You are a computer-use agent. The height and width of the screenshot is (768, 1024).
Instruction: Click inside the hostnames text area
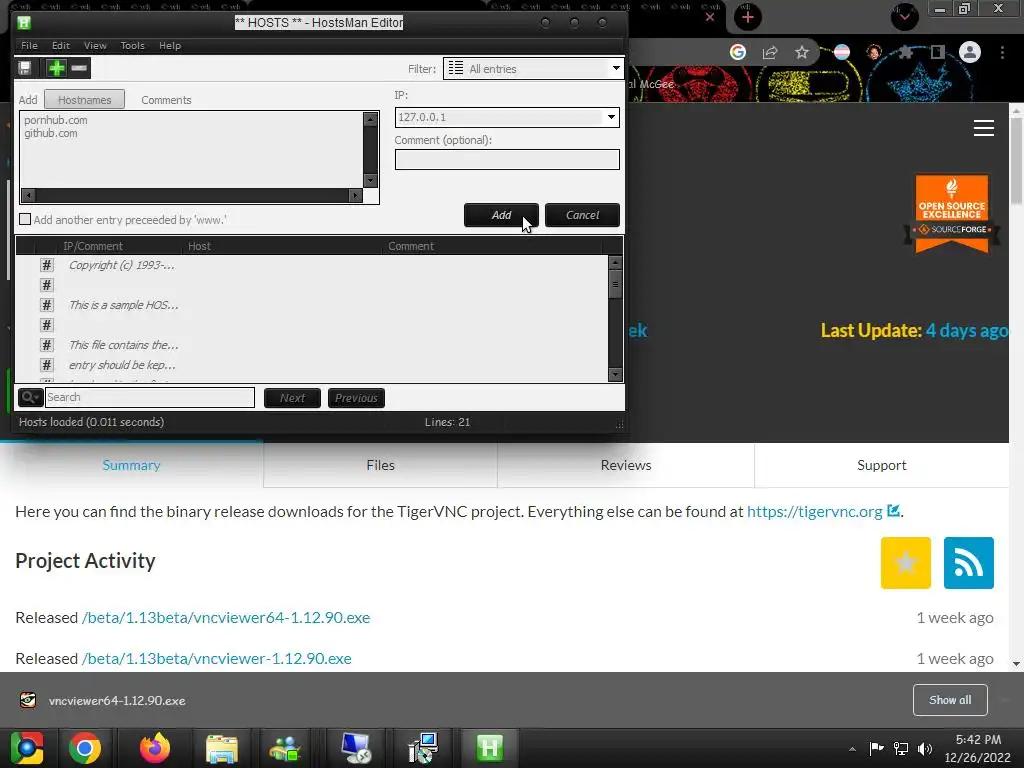coord(191,150)
